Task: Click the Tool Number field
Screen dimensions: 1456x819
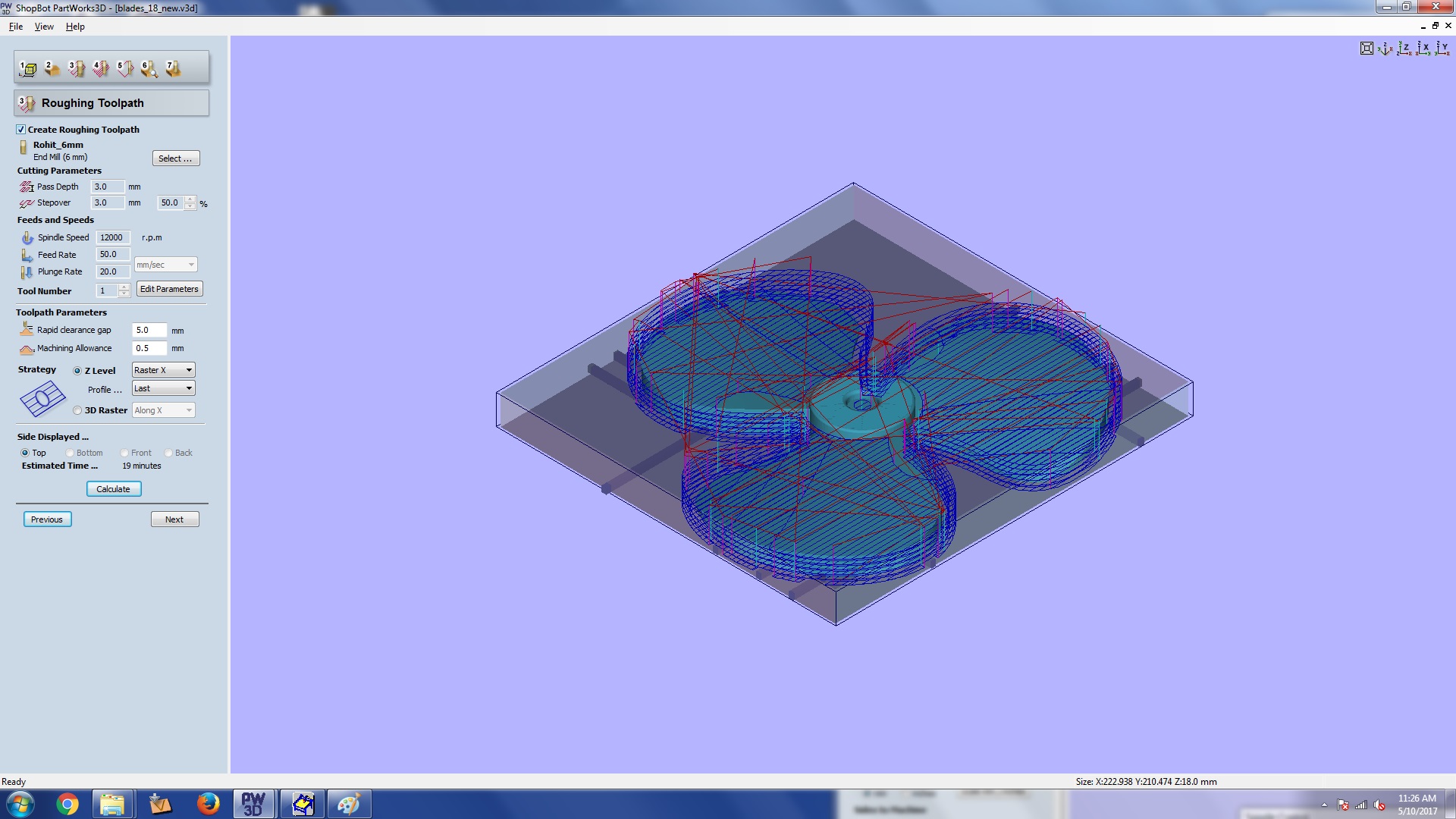Action: tap(107, 290)
